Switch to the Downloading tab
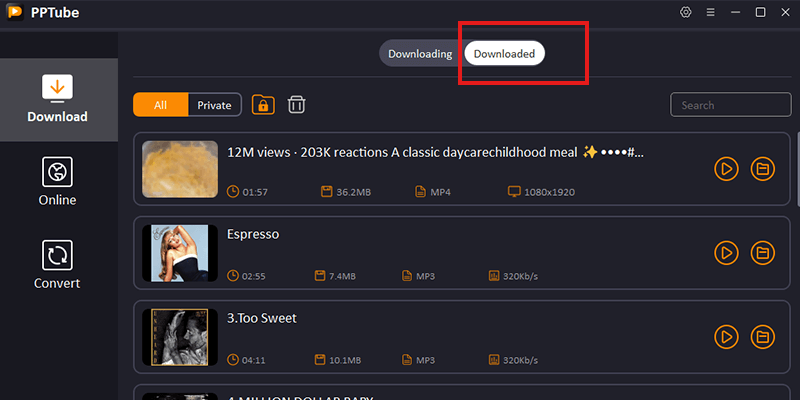Image resolution: width=800 pixels, height=400 pixels. pyautogui.click(x=420, y=53)
